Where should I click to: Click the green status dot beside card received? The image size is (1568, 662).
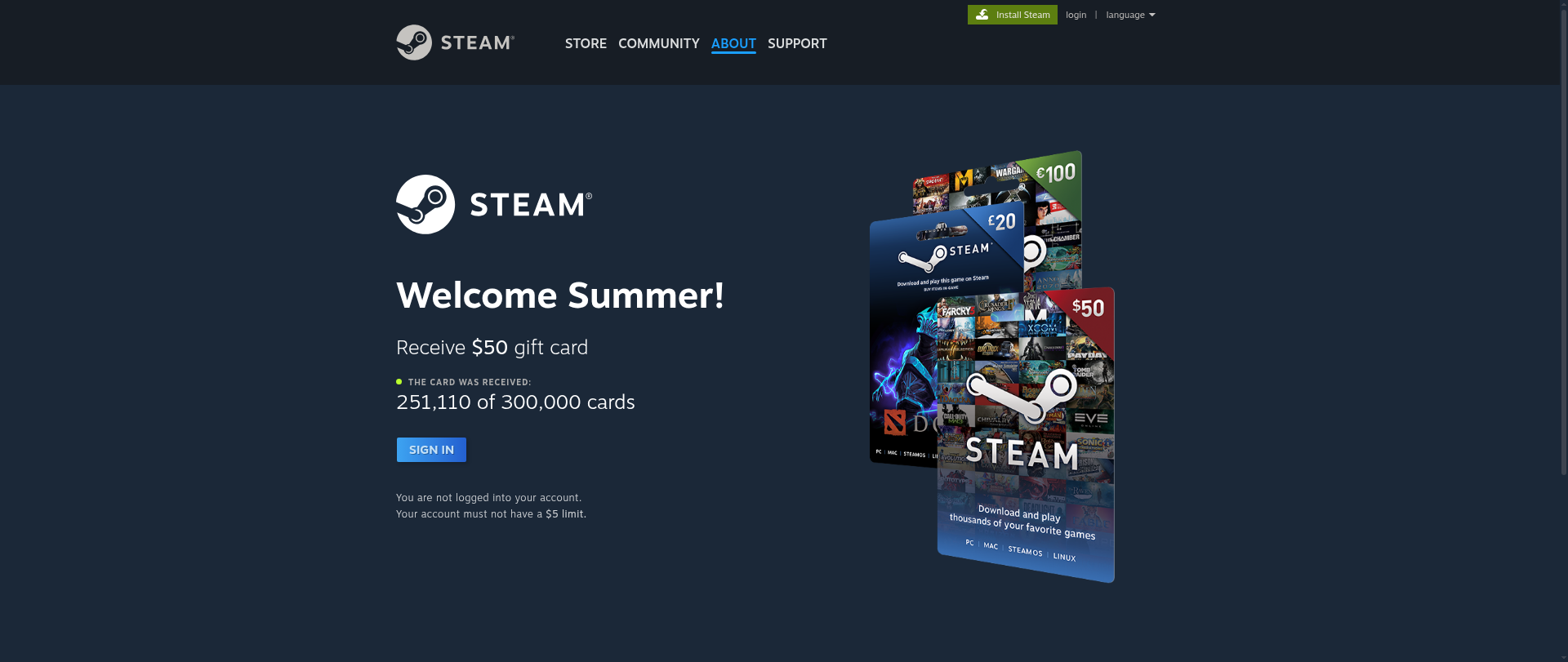pyautogui.click(x=399, y=381)
